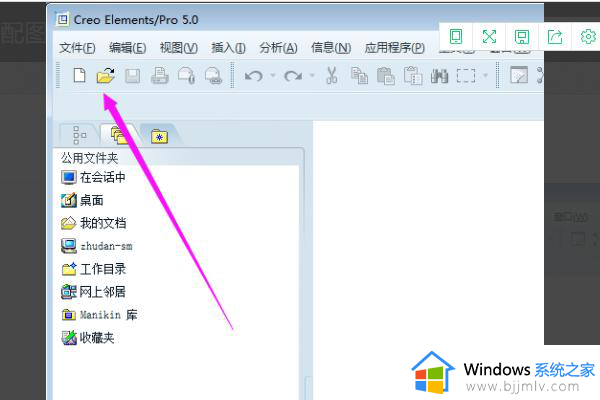The height and width of the screenshot is (400, 600).
Task: Create a new file with the New icon
Action: point(79,75)
